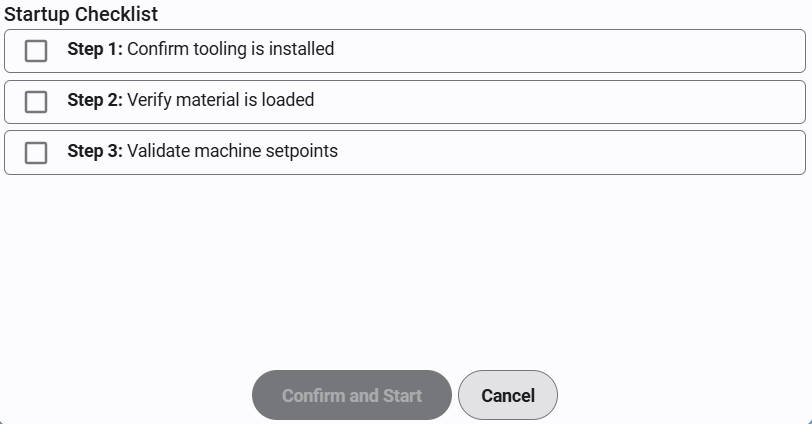The image size is (812, 424).
Task: Click the 'Verify material is loaded' text
Action: point(220,100)
